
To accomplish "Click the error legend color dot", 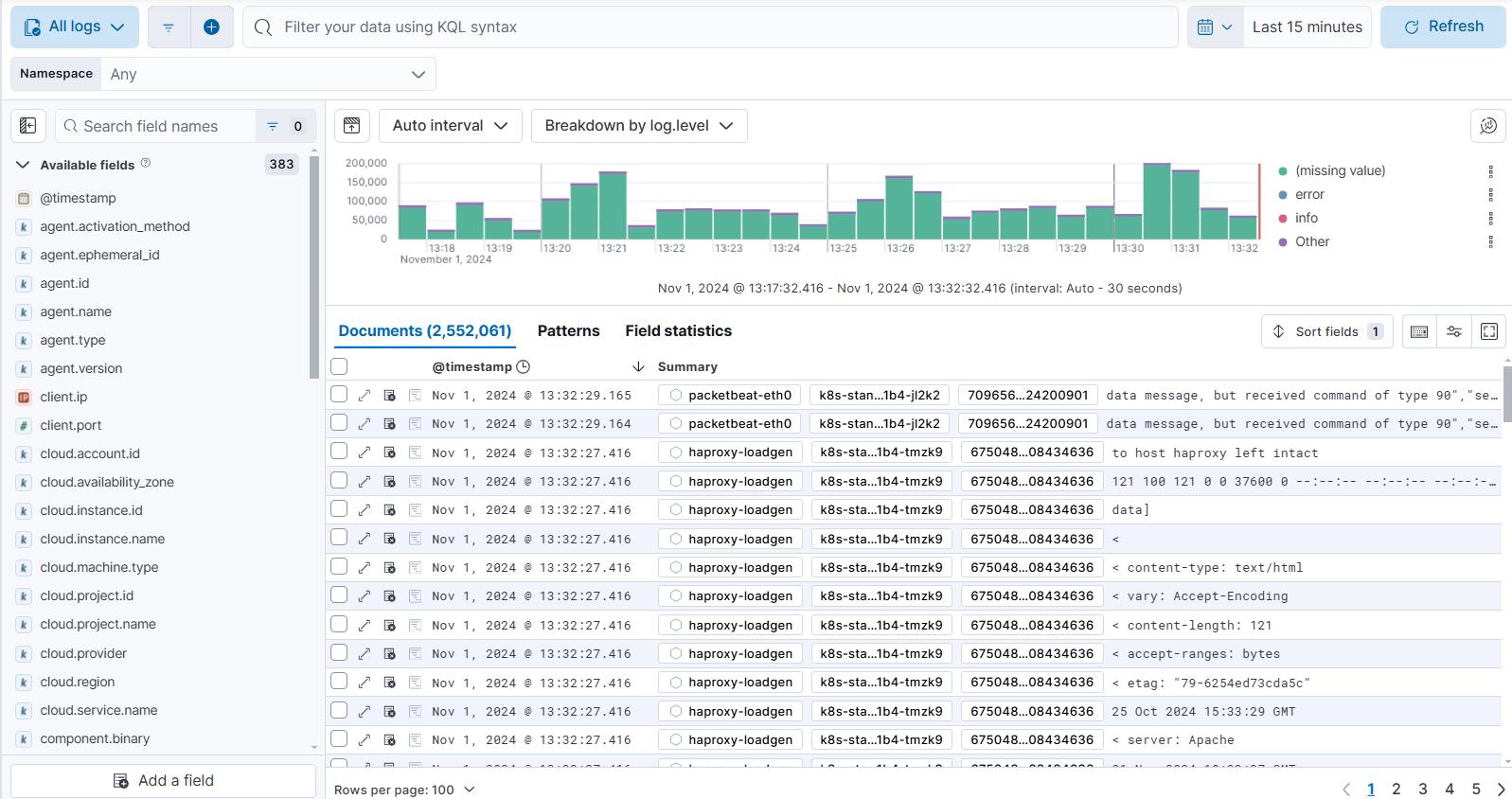I will click(x=1283, y=195).
